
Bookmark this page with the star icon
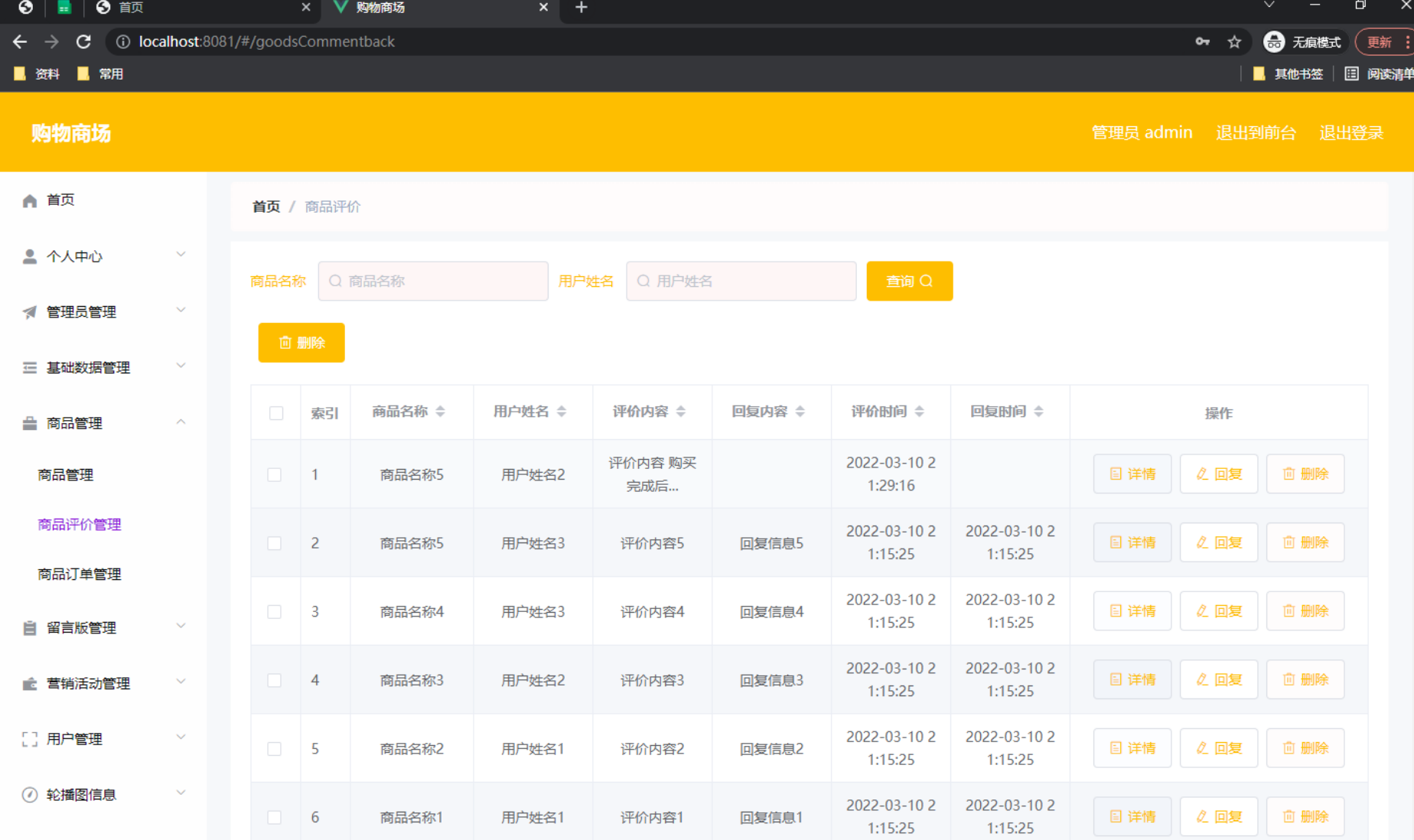coord(1234,42)
